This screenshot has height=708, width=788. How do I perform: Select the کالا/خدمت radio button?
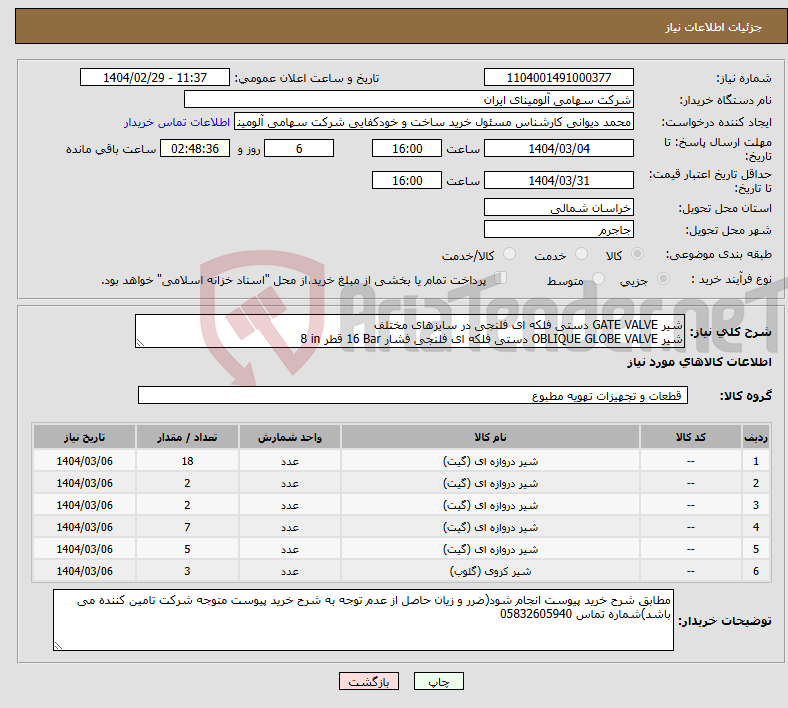pyautogui.click(x=509, y=254)
